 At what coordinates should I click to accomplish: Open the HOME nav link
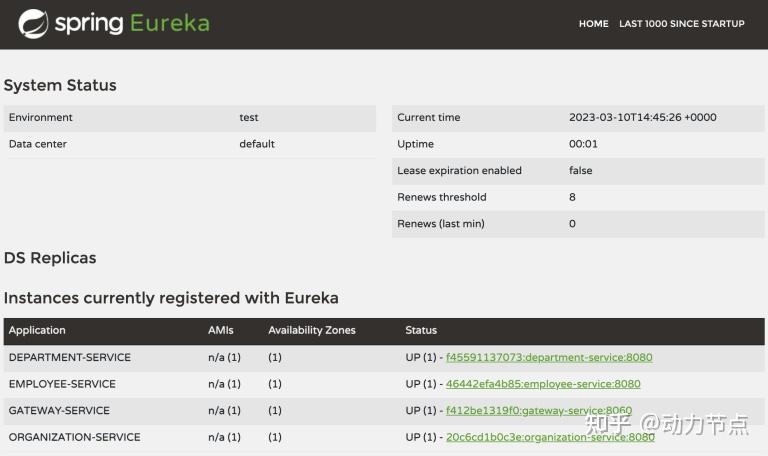coord(594,24)
